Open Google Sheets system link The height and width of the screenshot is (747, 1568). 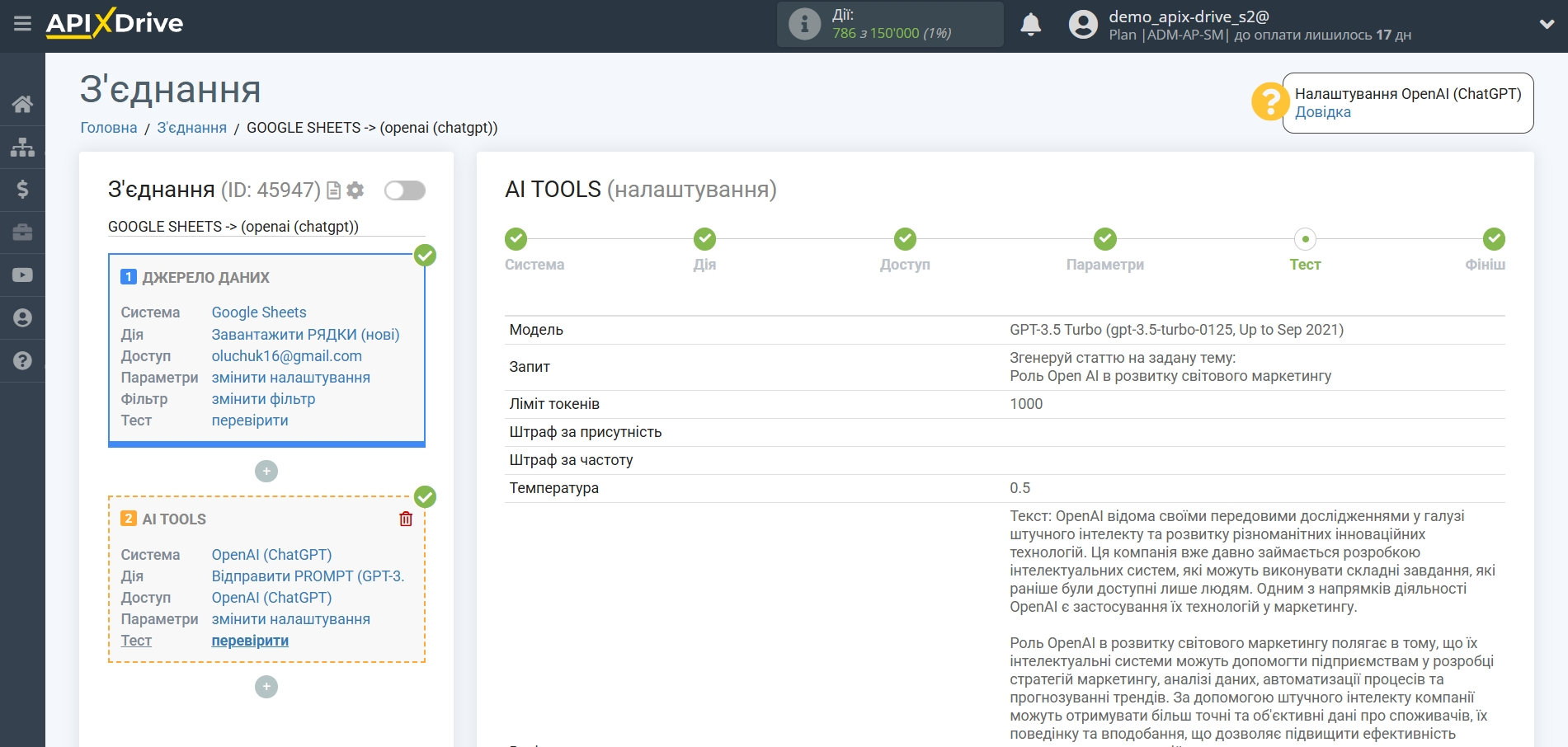tap(259, 312)
